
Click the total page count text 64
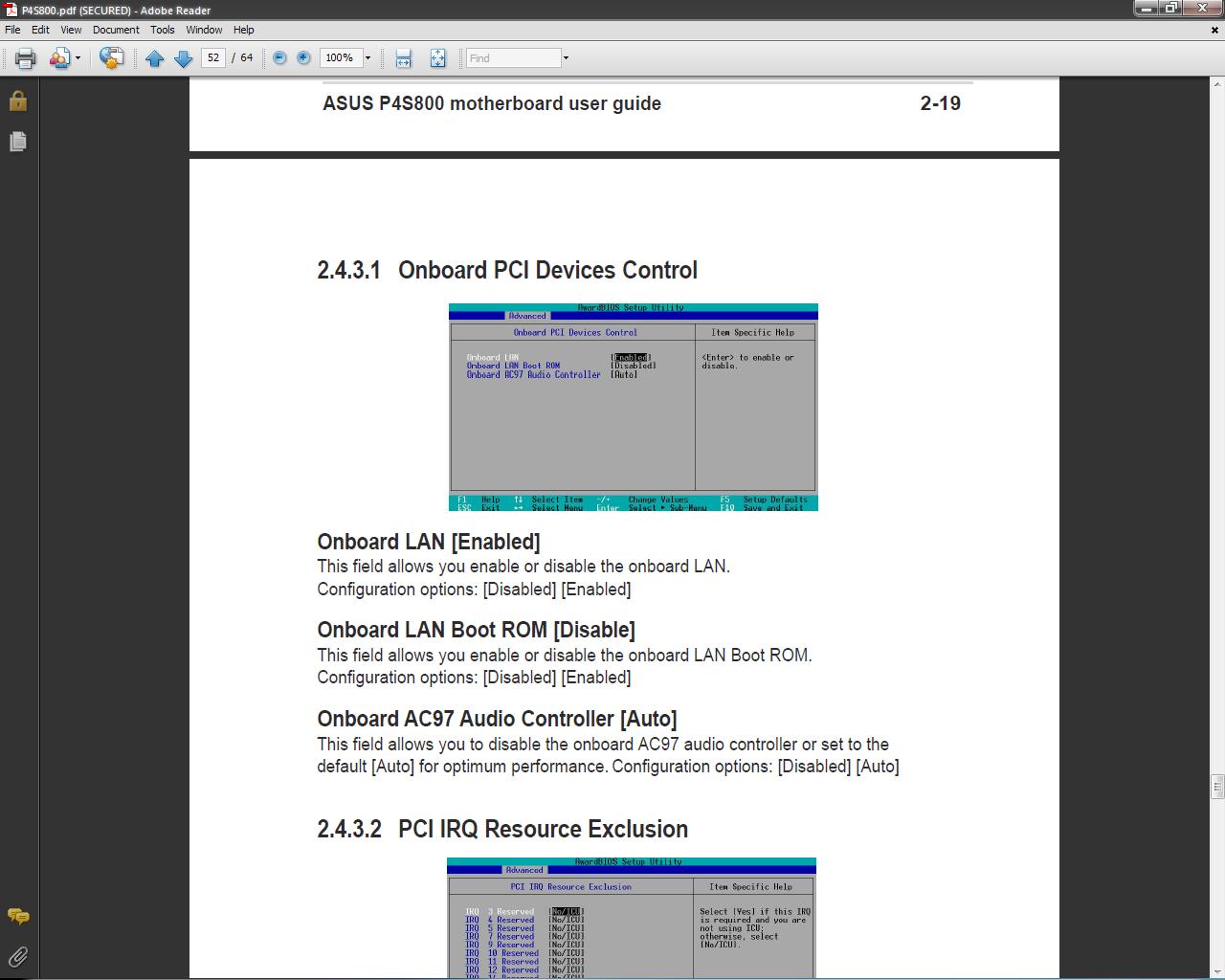pyautogui.click(x=247, y=57)
